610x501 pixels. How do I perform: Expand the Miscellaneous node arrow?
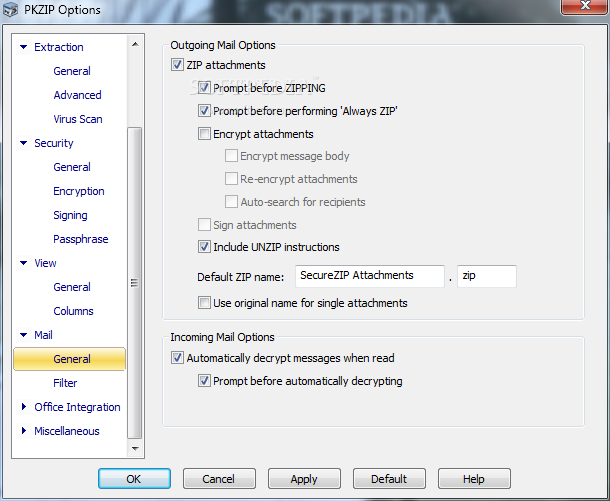[x=24, y=431]
